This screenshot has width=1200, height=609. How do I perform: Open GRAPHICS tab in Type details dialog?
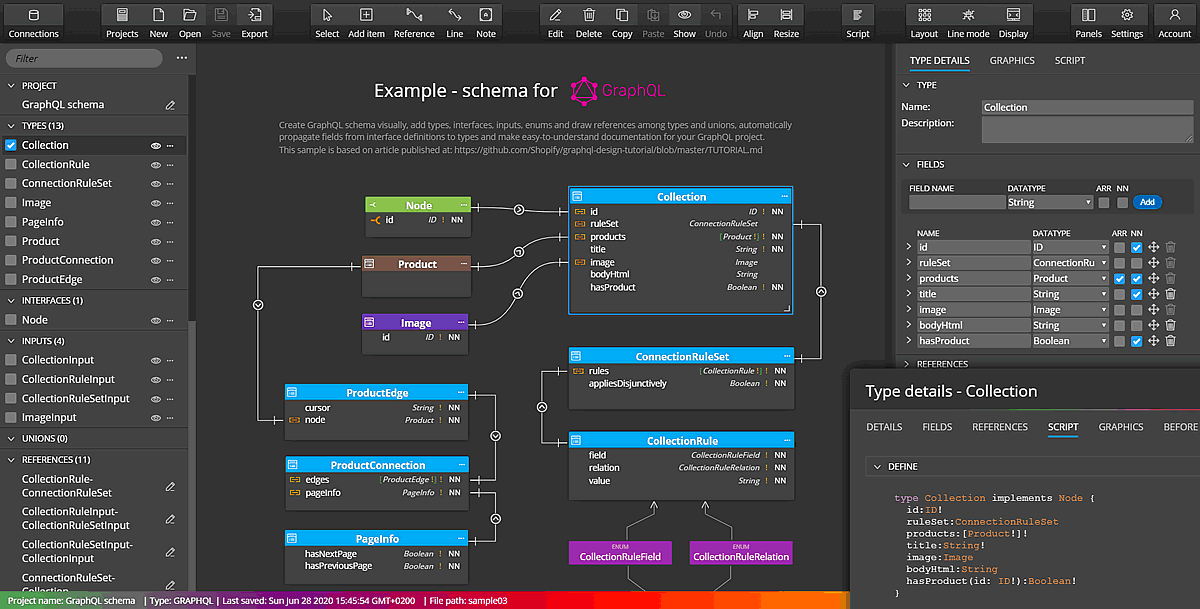[1121, 427]
